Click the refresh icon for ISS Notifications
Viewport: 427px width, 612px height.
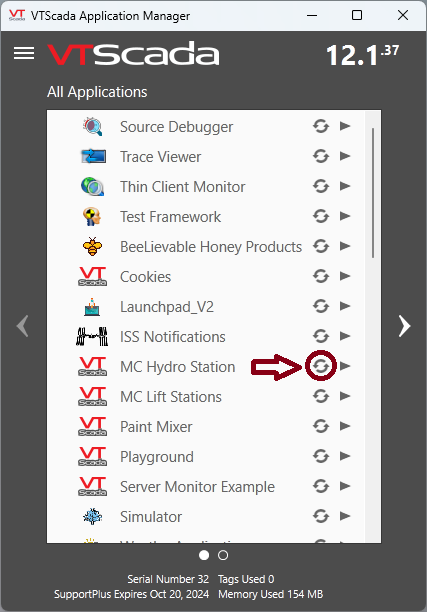[321, 336]
